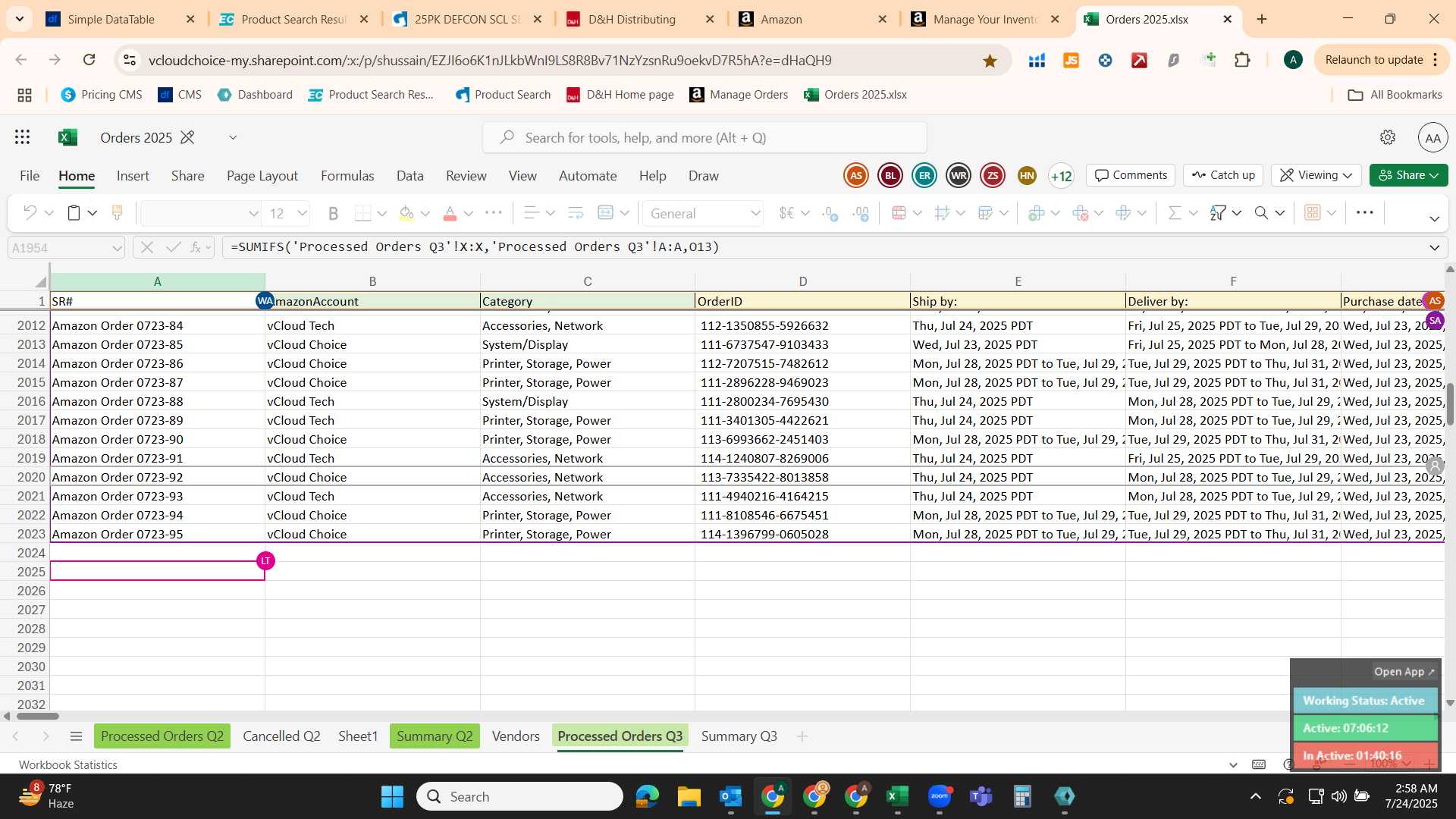Toggle bold formatting
This screenshot has height=819, width=1456.
(x=333, y=213)
